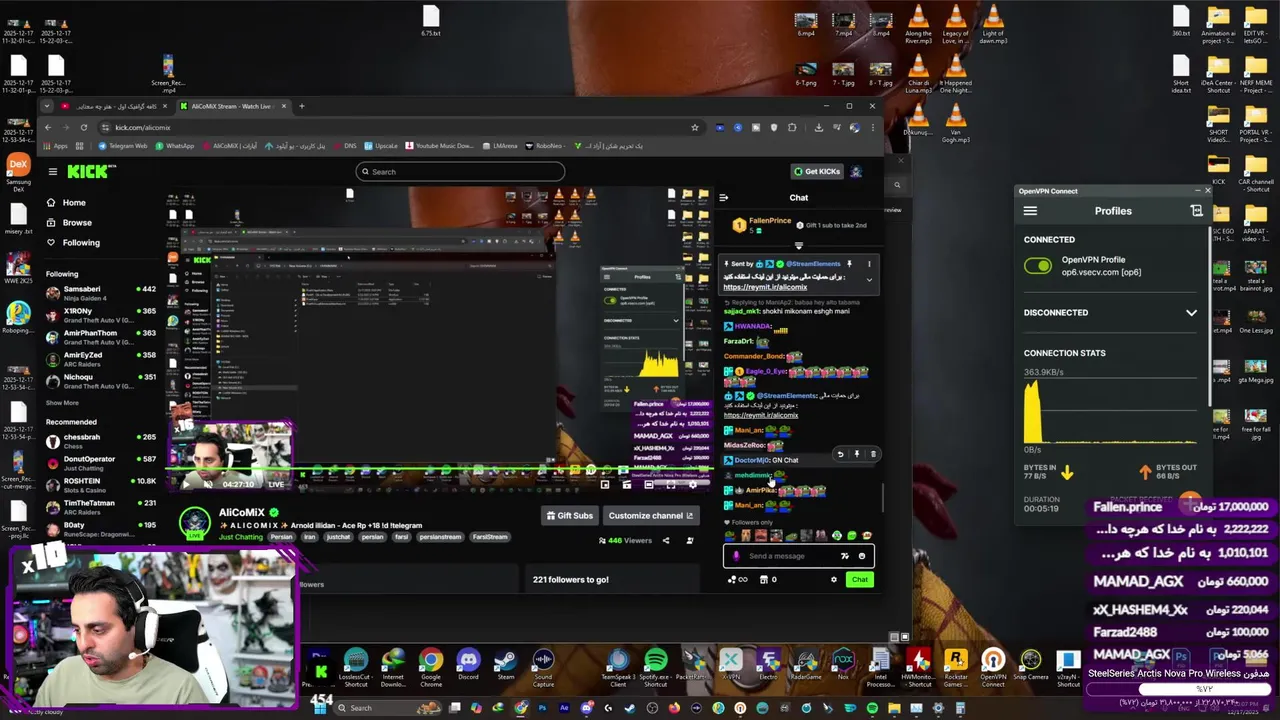Click the Gift Subs button

point(569,516)
